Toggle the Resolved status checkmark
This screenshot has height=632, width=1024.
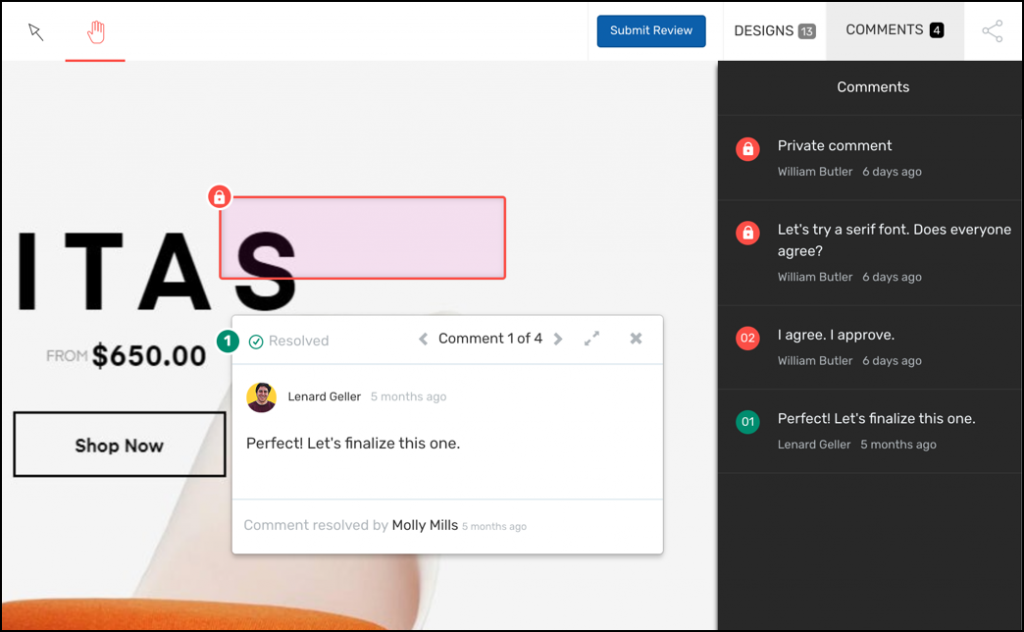(x=256, y=342)
